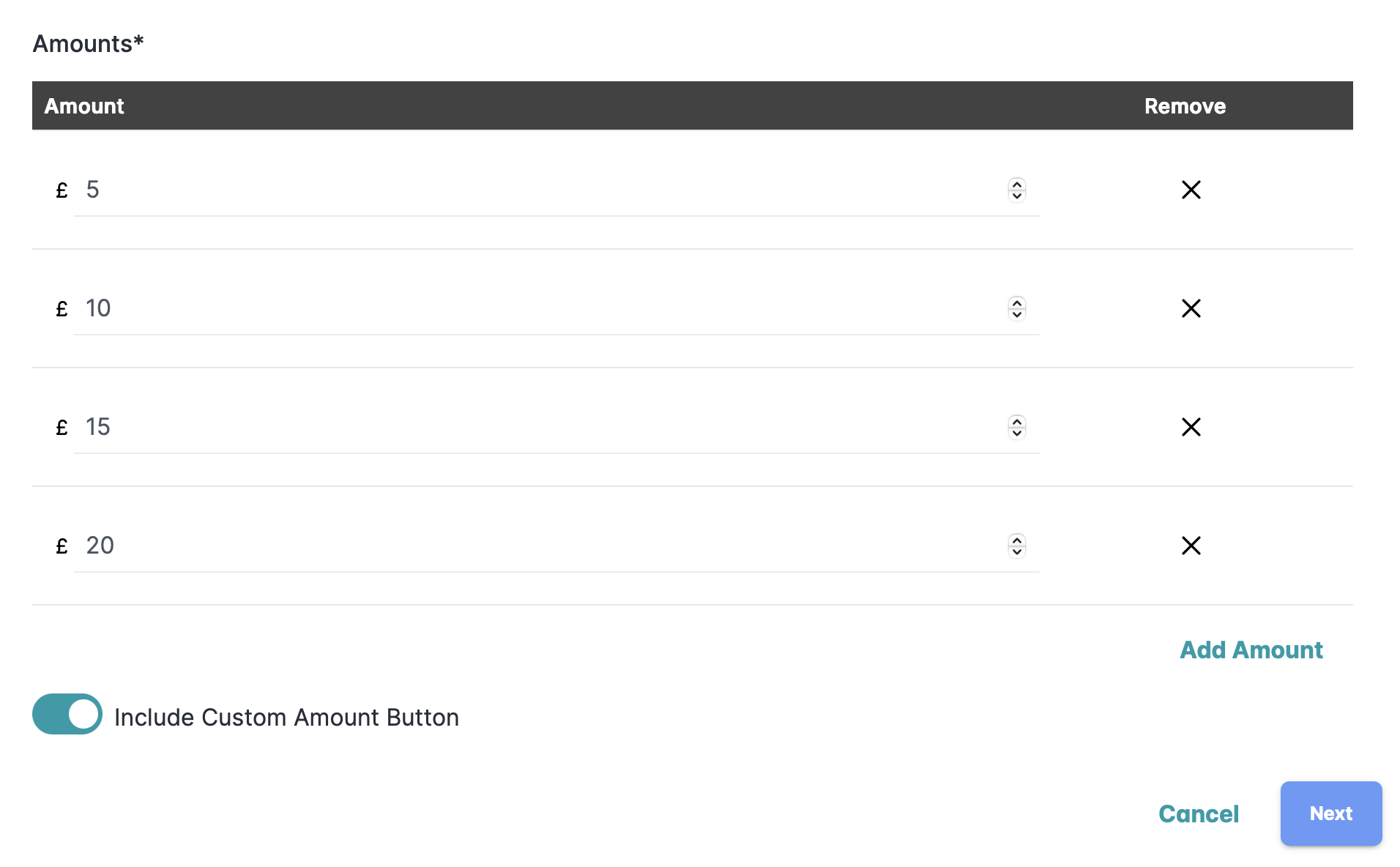Decrement the £20 amount with down arrow
The height and width of the screenshot is (867, 1400).
[x=1016, y=551]
